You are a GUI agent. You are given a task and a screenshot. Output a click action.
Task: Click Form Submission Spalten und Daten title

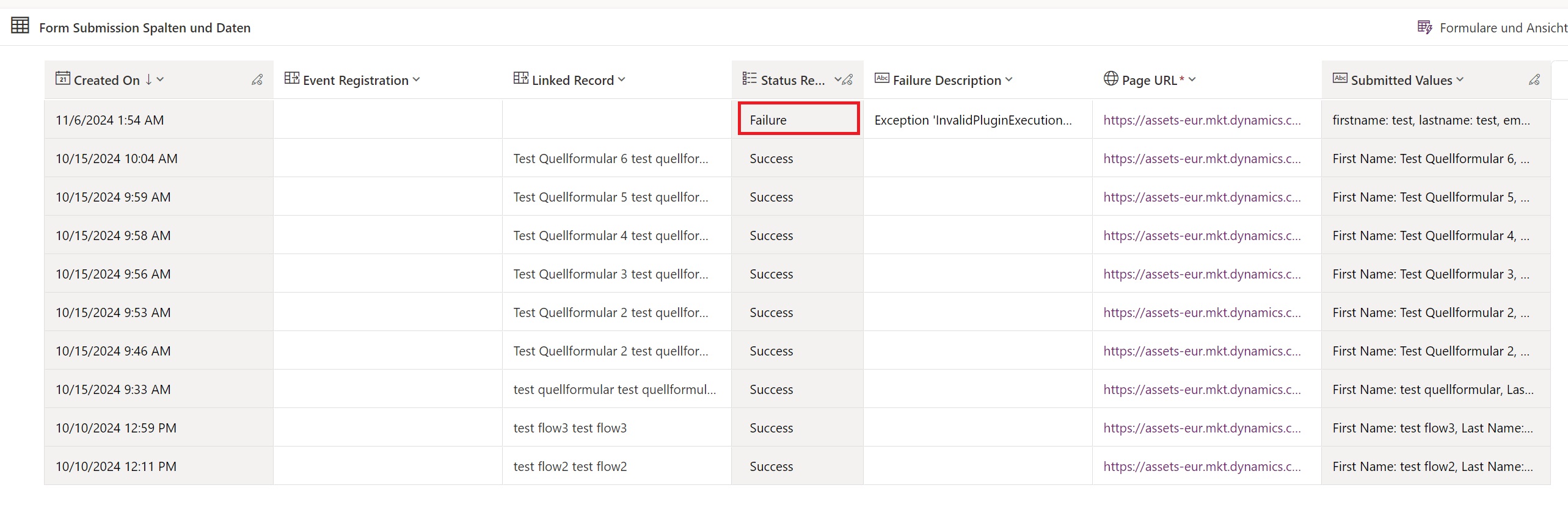tap(145, 28)
